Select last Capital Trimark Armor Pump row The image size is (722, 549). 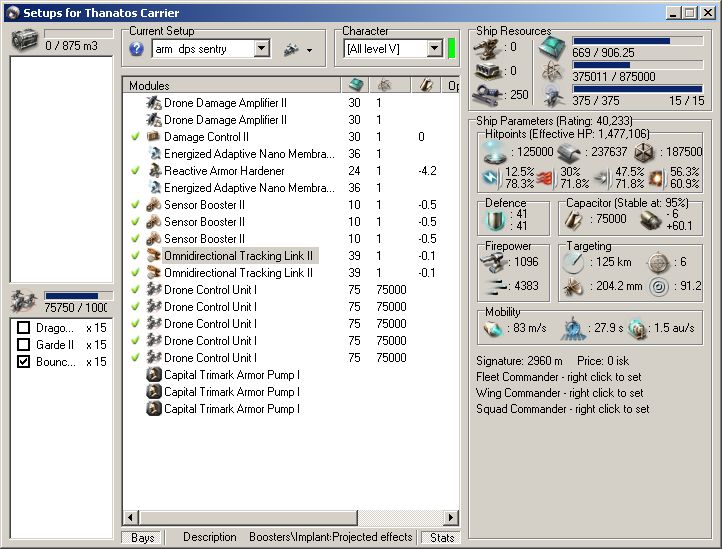(x=291, y=409)
